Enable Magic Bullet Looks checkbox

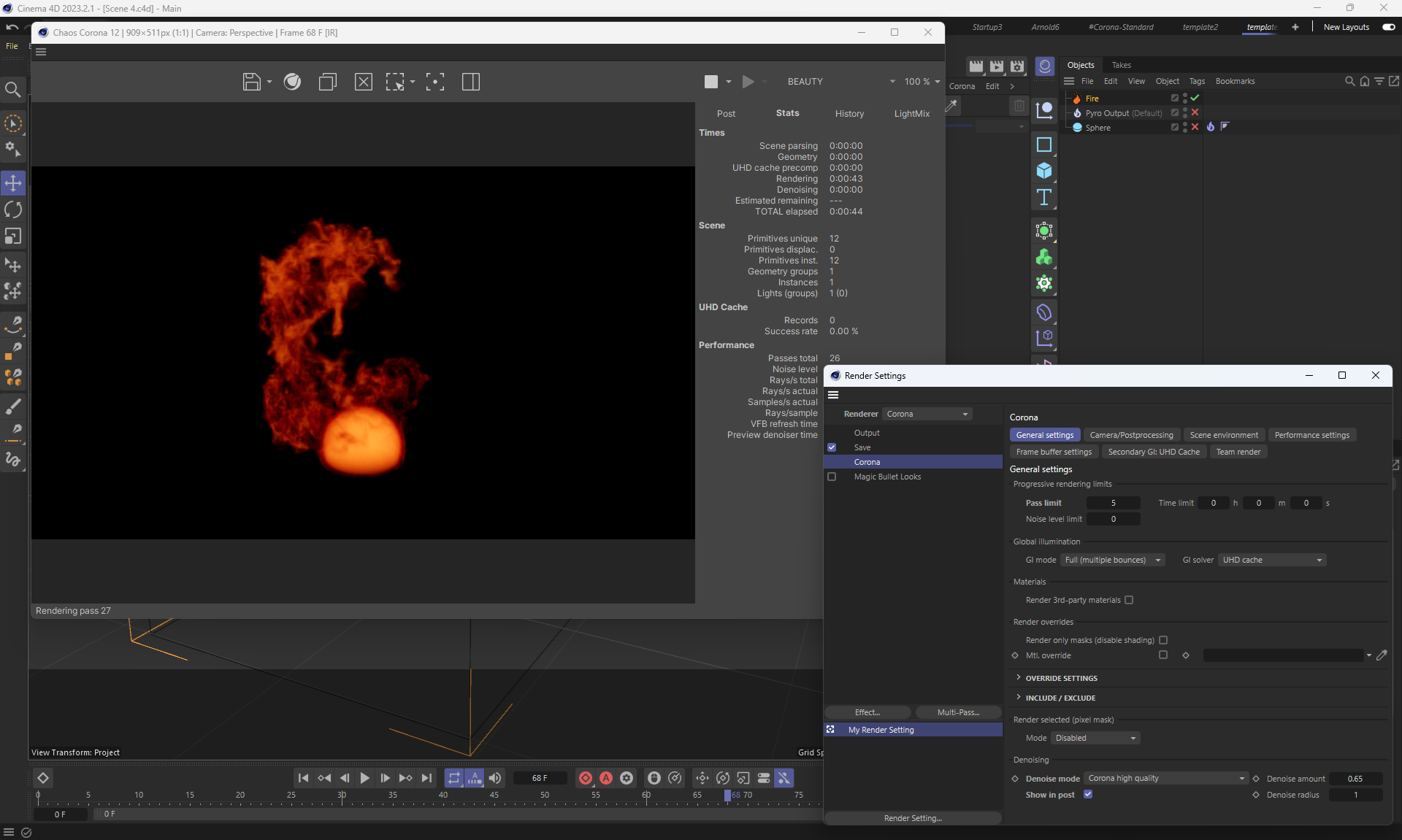pos(832,477)
